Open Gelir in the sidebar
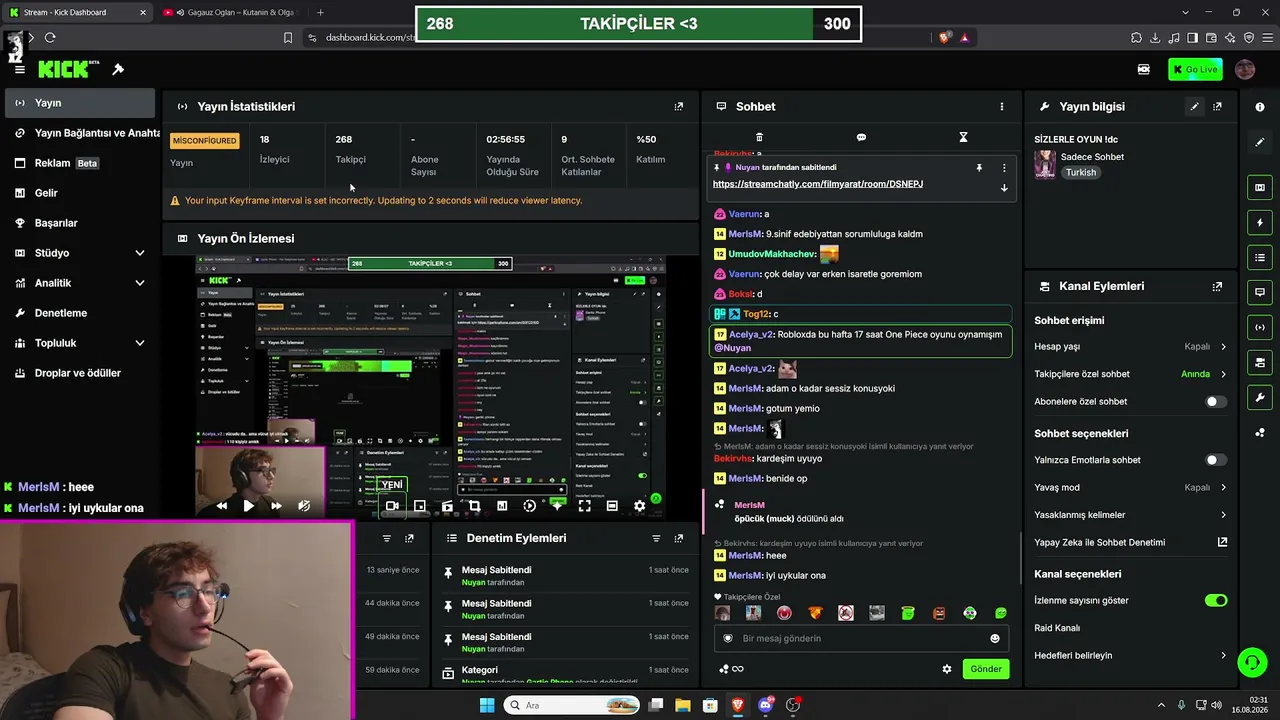The image size is (1280, 720). tap(78, 193)
